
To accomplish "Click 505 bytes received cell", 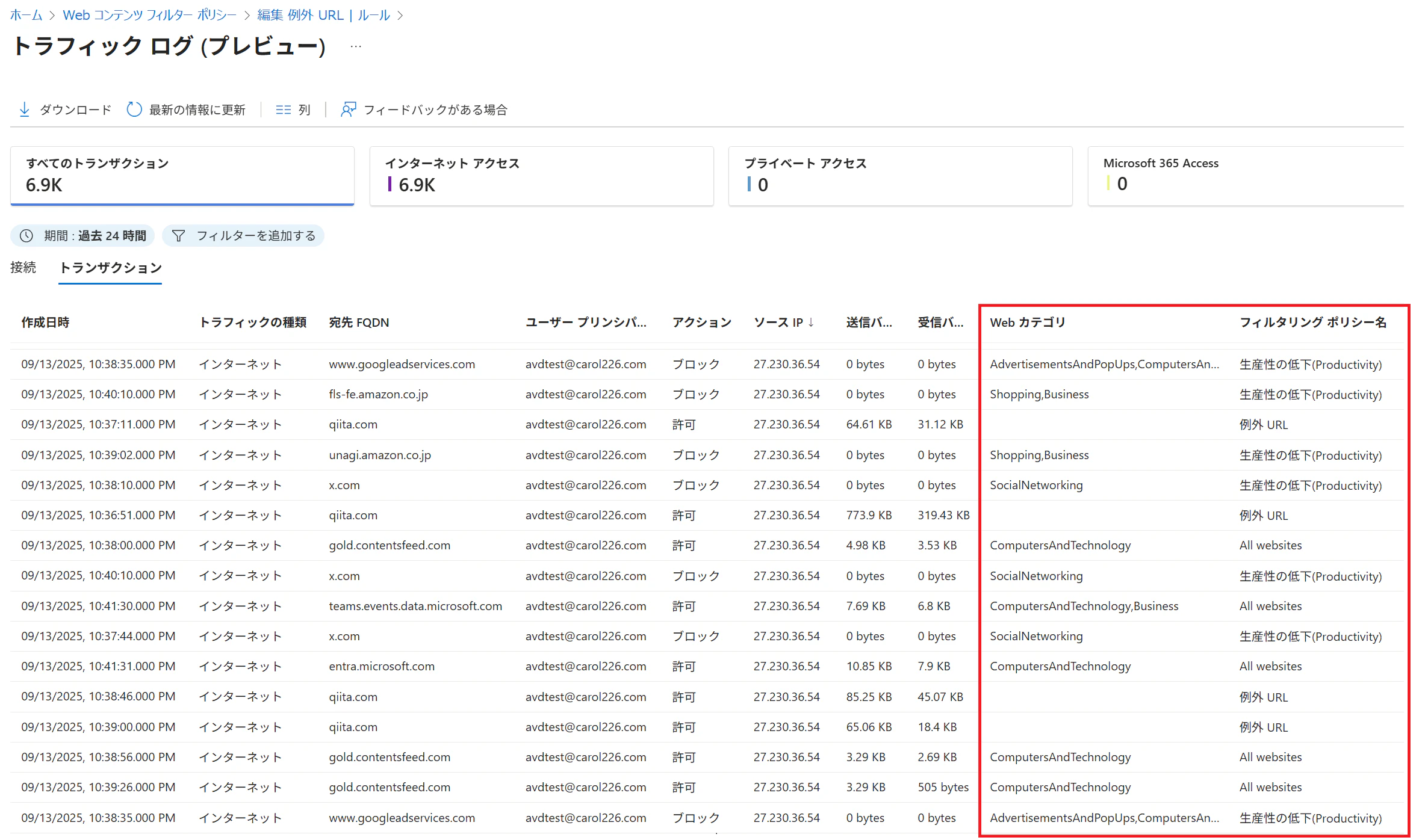I will 943,788.
